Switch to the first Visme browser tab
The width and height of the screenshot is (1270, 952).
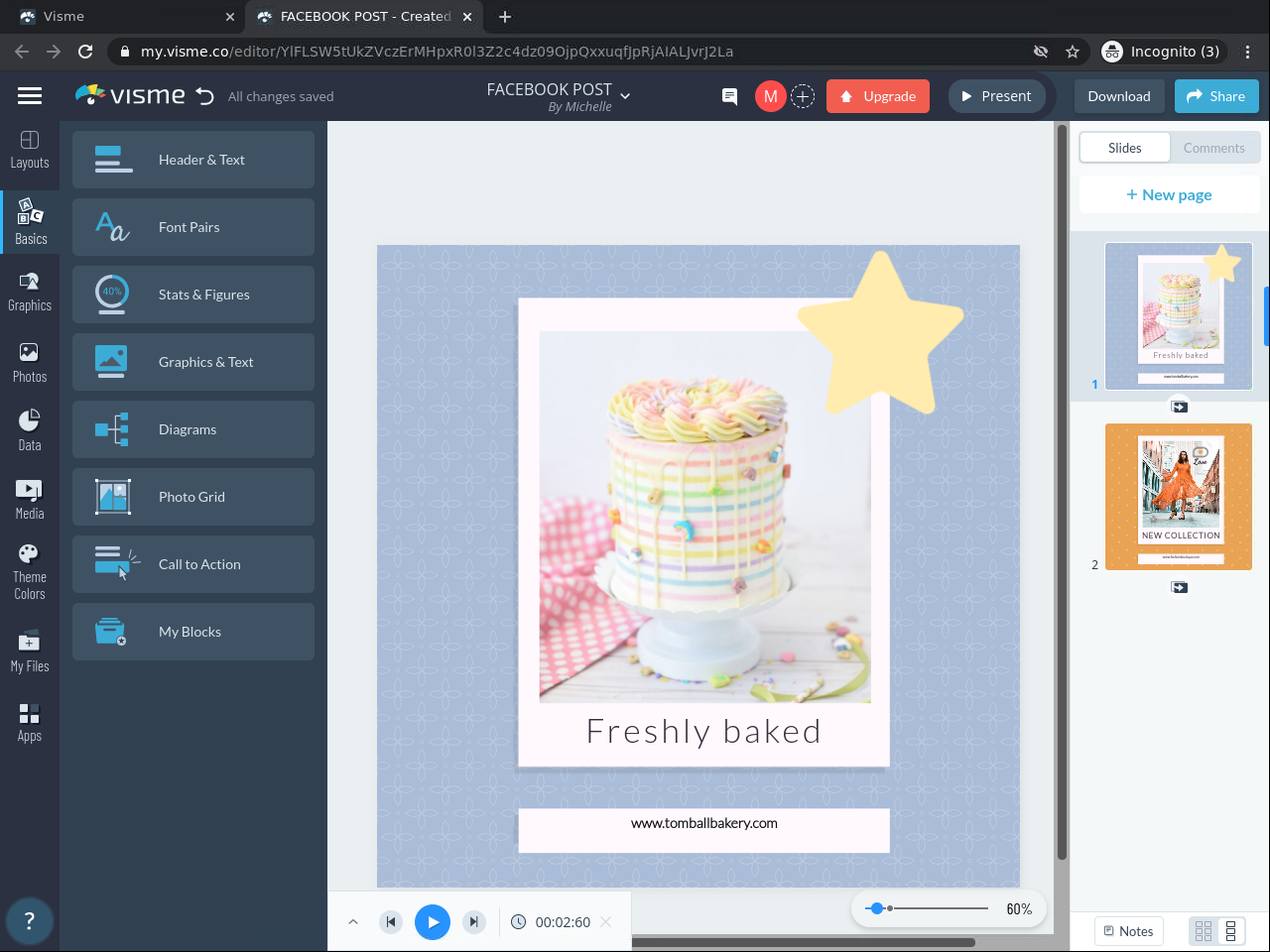tap(123, 17)
